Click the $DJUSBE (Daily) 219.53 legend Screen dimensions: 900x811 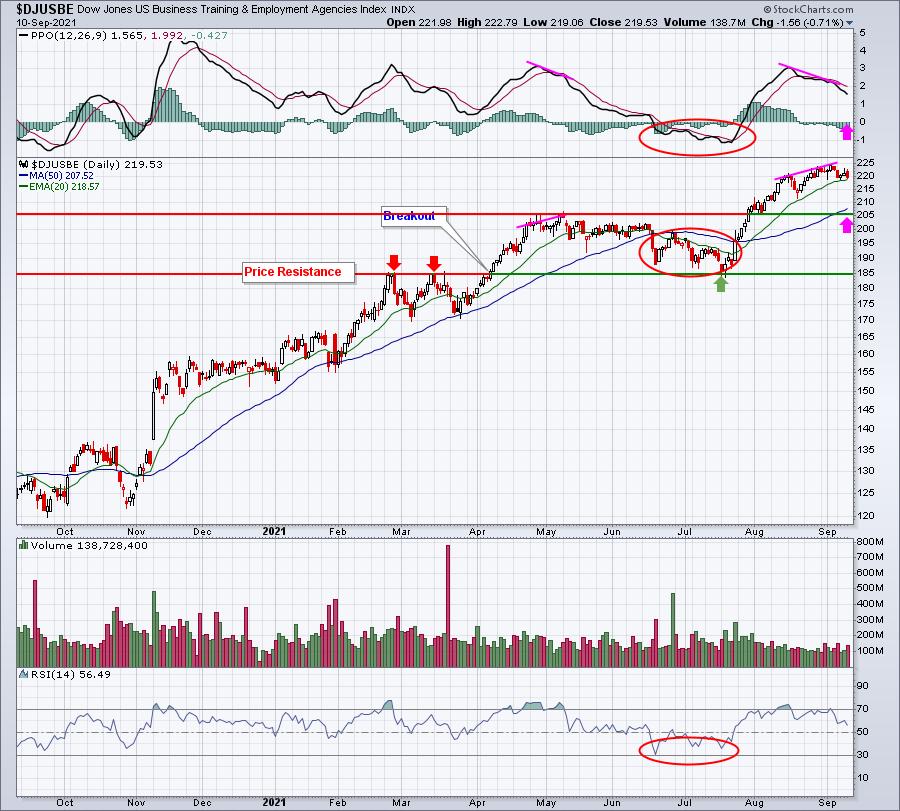[x=97, y=164]
